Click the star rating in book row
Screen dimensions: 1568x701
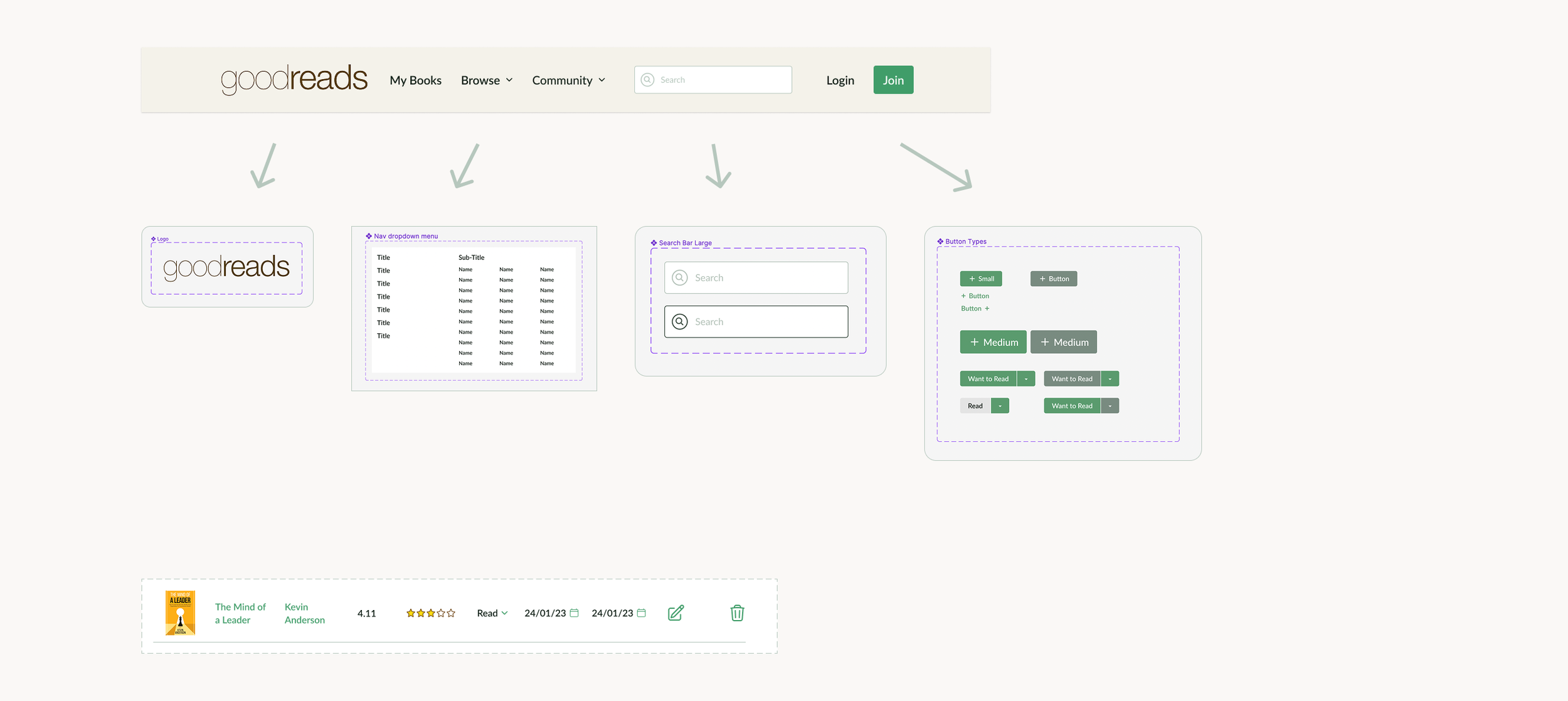click(430, 613)
